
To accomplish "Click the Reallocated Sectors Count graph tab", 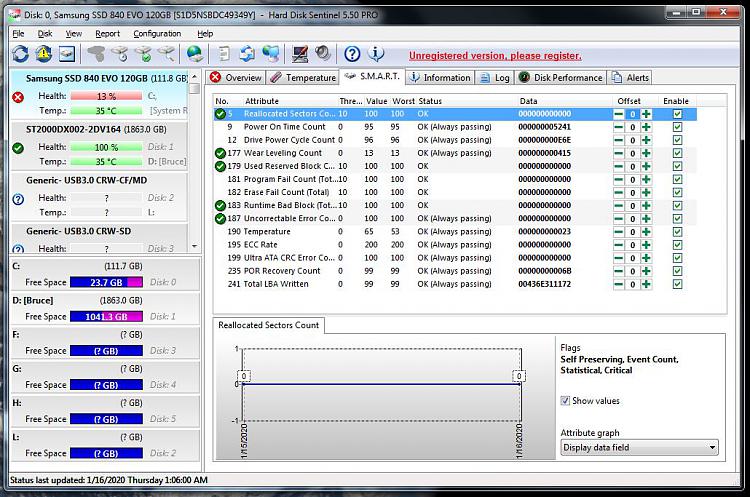I will click(268, 325).
